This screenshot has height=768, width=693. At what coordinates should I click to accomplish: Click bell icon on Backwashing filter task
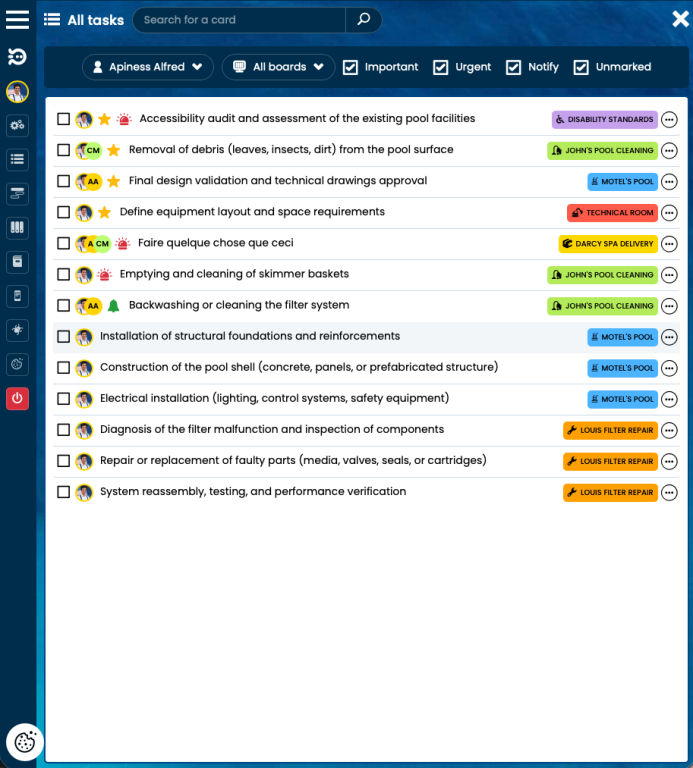pyautogui.click(x=113, y=306)
